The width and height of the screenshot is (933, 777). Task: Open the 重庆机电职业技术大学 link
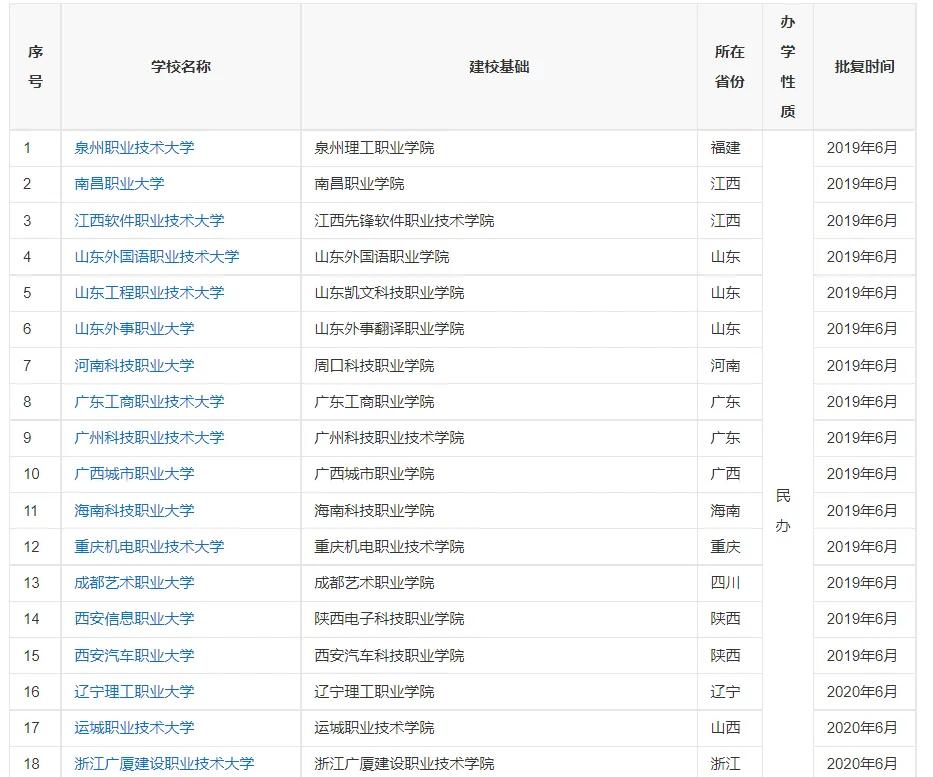click(149, 546)
